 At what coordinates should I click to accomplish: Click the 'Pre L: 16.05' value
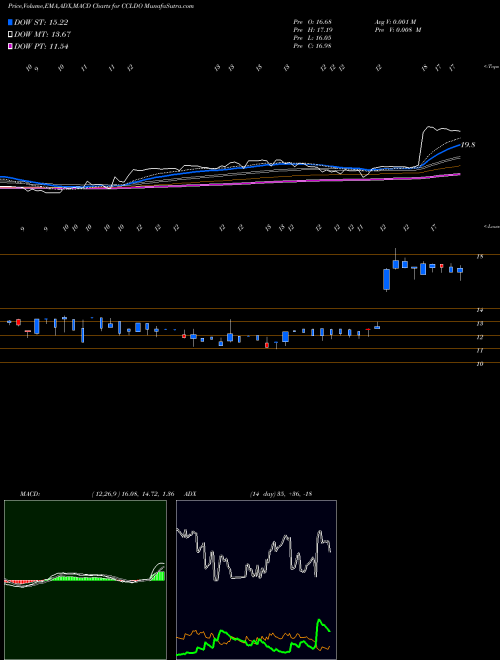(x=313, y=38)
